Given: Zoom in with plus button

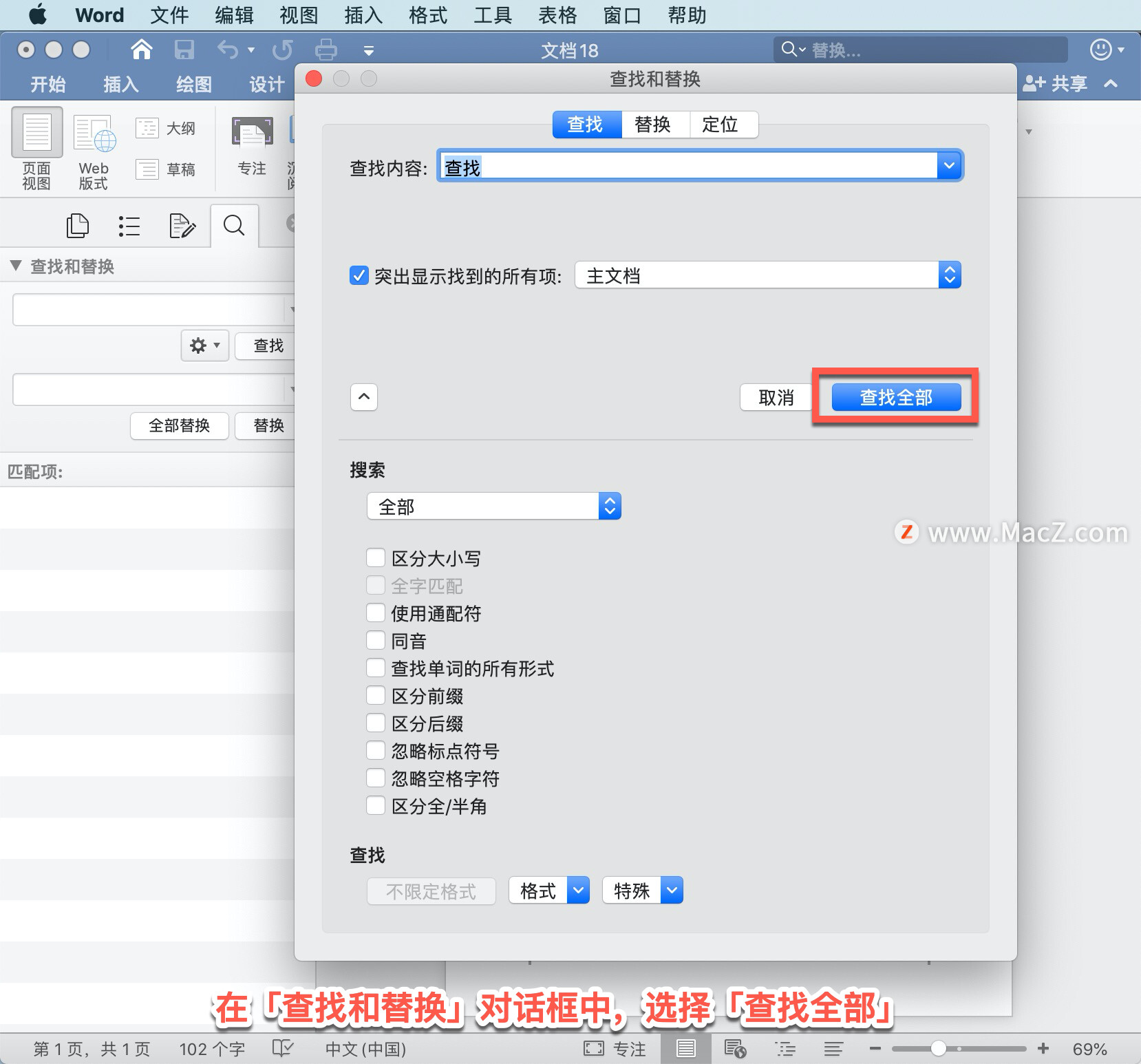Looking at the screenshot, I should (x=1043, y=1048).
